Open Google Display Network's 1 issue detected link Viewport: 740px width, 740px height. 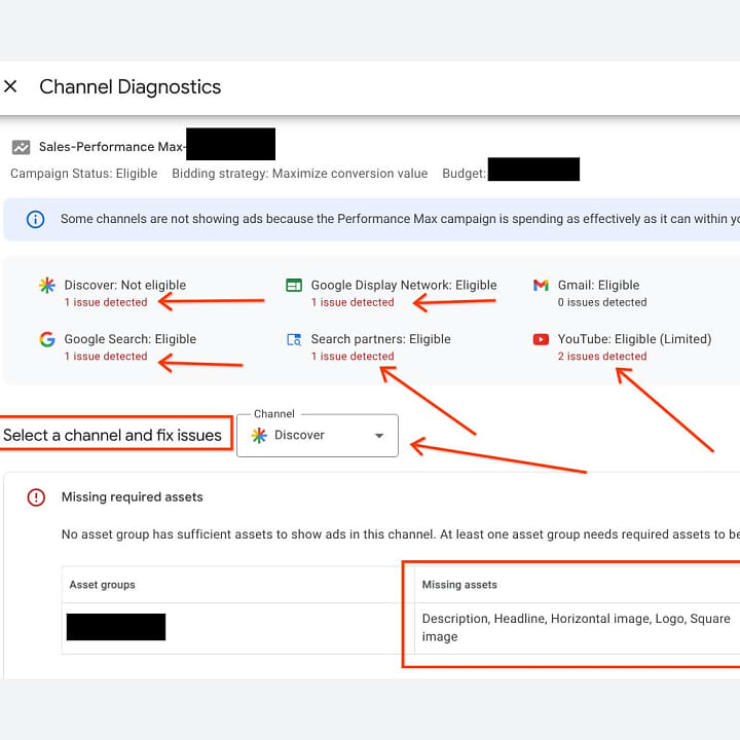click(x=353, y=303)
